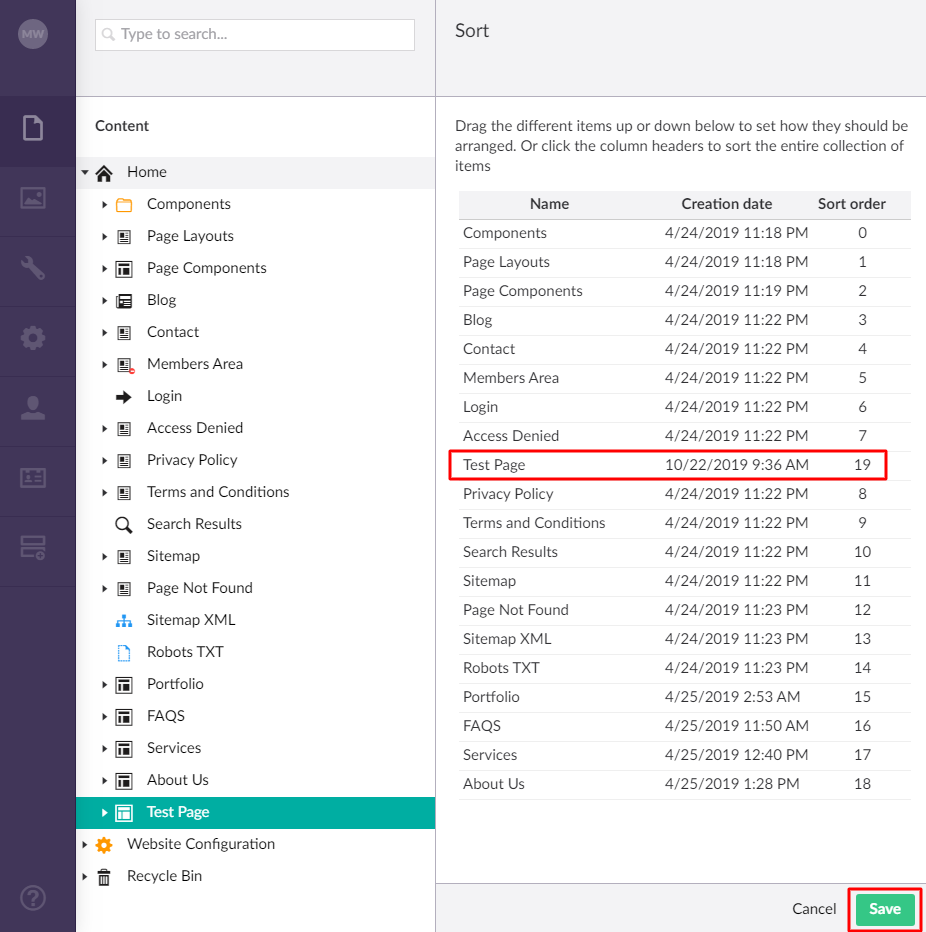Expand the Components tree node
This screenshot has height=932, width=926.
click(105, 204)
